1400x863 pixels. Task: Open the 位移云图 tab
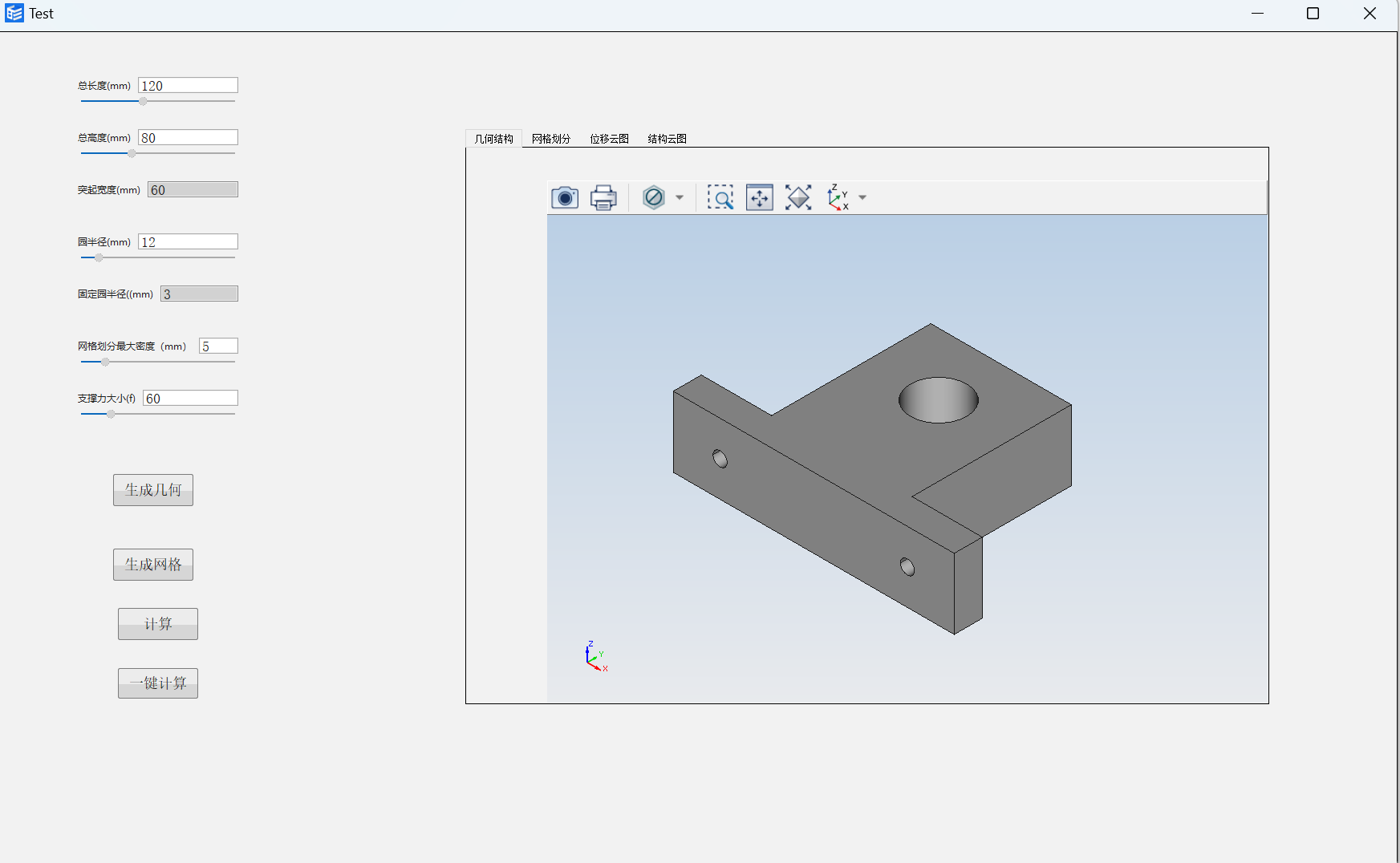[x=609, y=139]
